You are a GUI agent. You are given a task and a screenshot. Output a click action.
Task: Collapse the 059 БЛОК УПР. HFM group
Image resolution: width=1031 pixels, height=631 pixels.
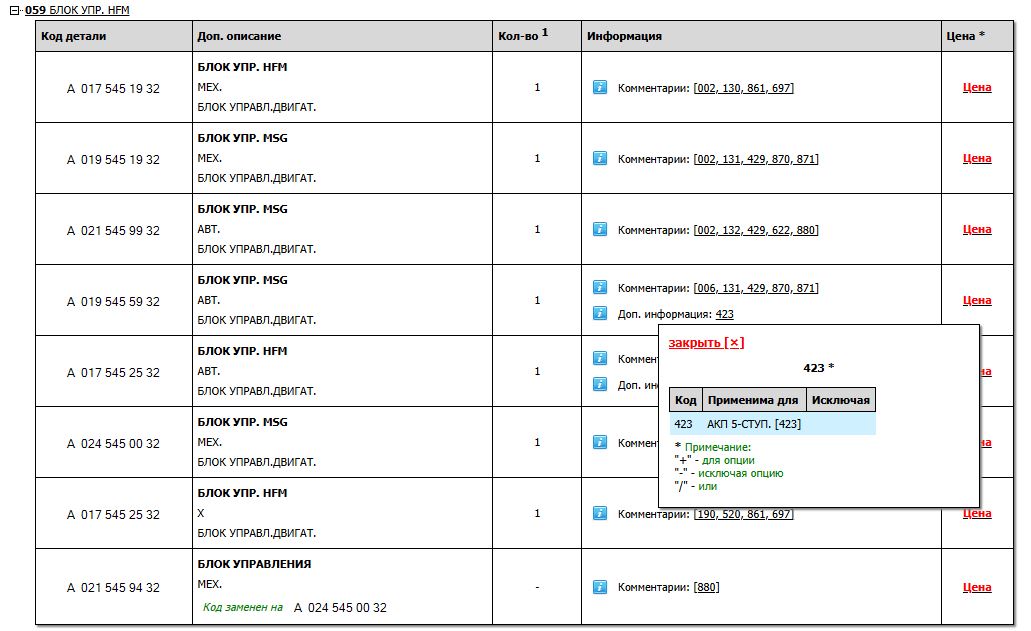(x=15, y=10)
